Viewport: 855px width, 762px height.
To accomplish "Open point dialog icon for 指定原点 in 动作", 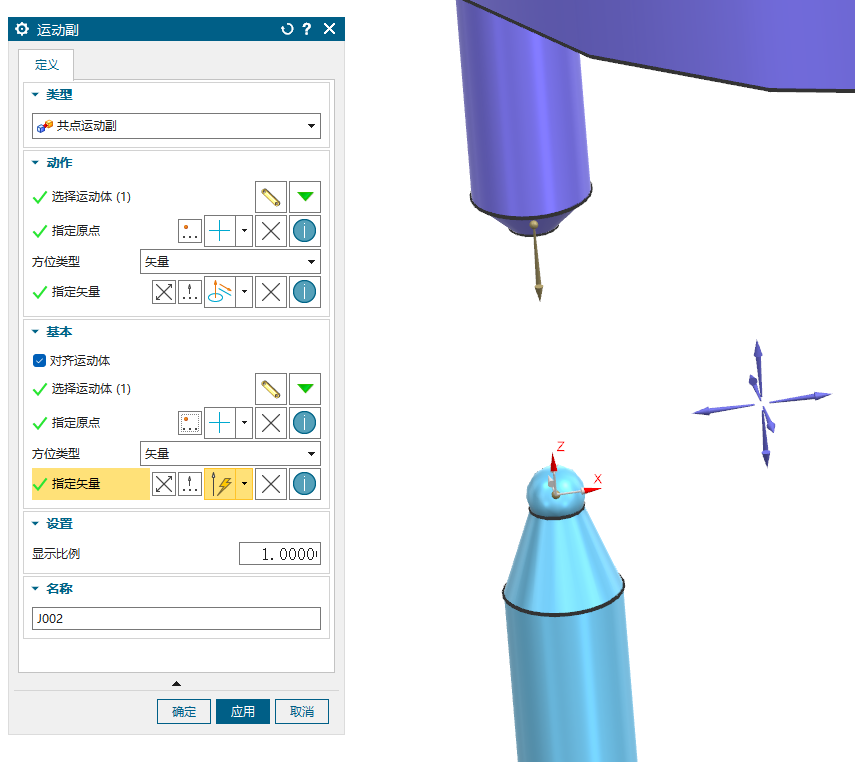I will click(x=190, y=232).
